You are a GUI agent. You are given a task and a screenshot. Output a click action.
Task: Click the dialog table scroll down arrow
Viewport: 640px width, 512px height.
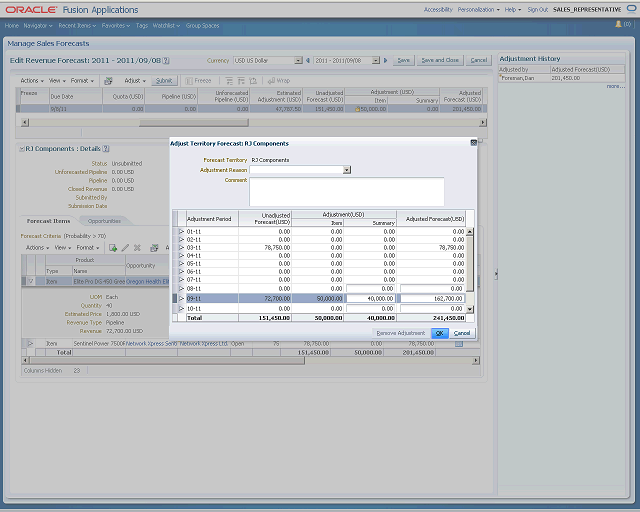pos(470,309)
